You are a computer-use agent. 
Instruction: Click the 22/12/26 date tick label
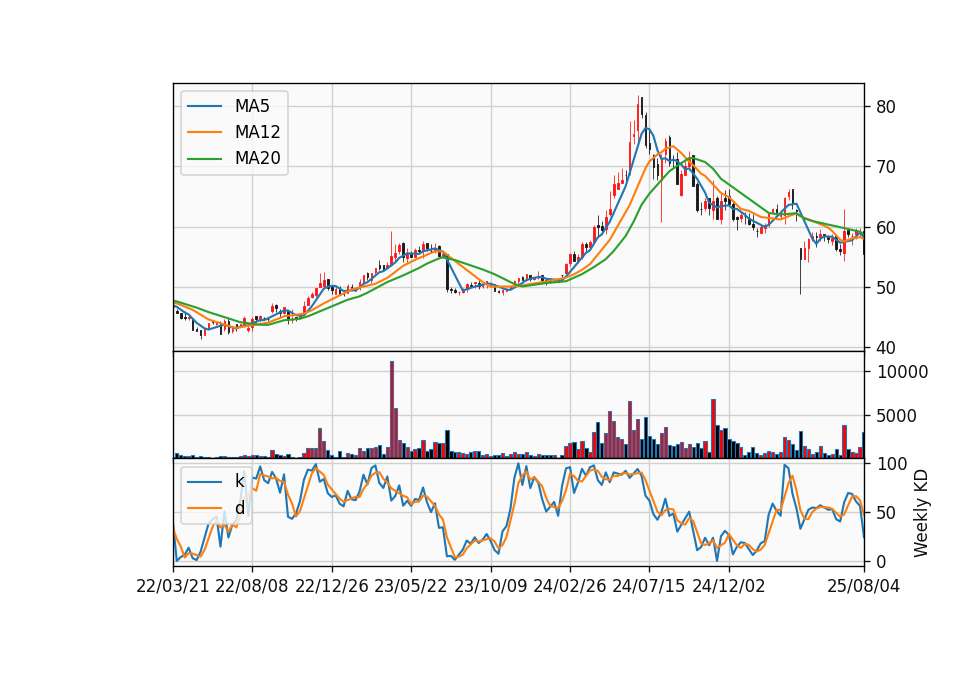click(332, 587)
